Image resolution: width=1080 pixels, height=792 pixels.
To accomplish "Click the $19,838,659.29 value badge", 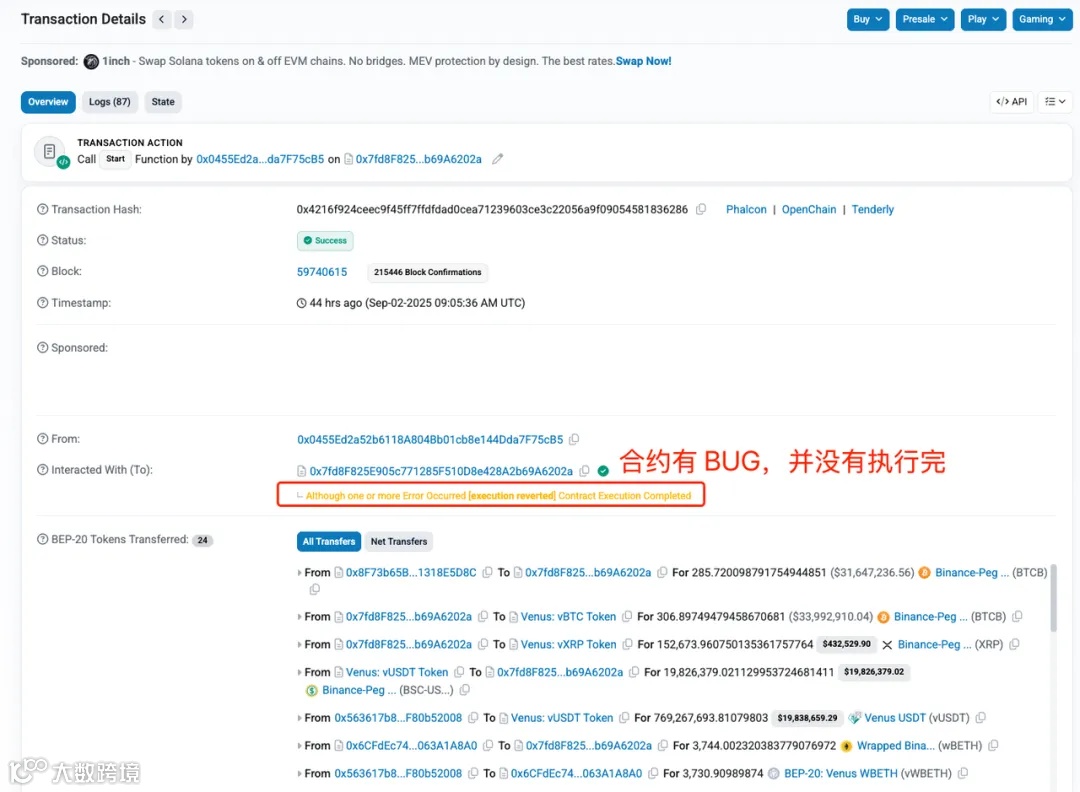I will click(x=807, y=718).
